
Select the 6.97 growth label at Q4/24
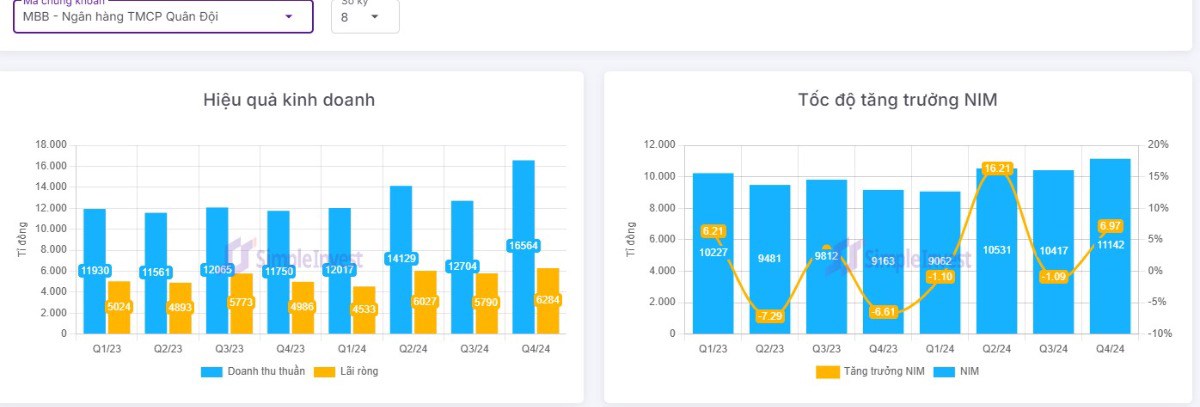tap(1111, 227)
